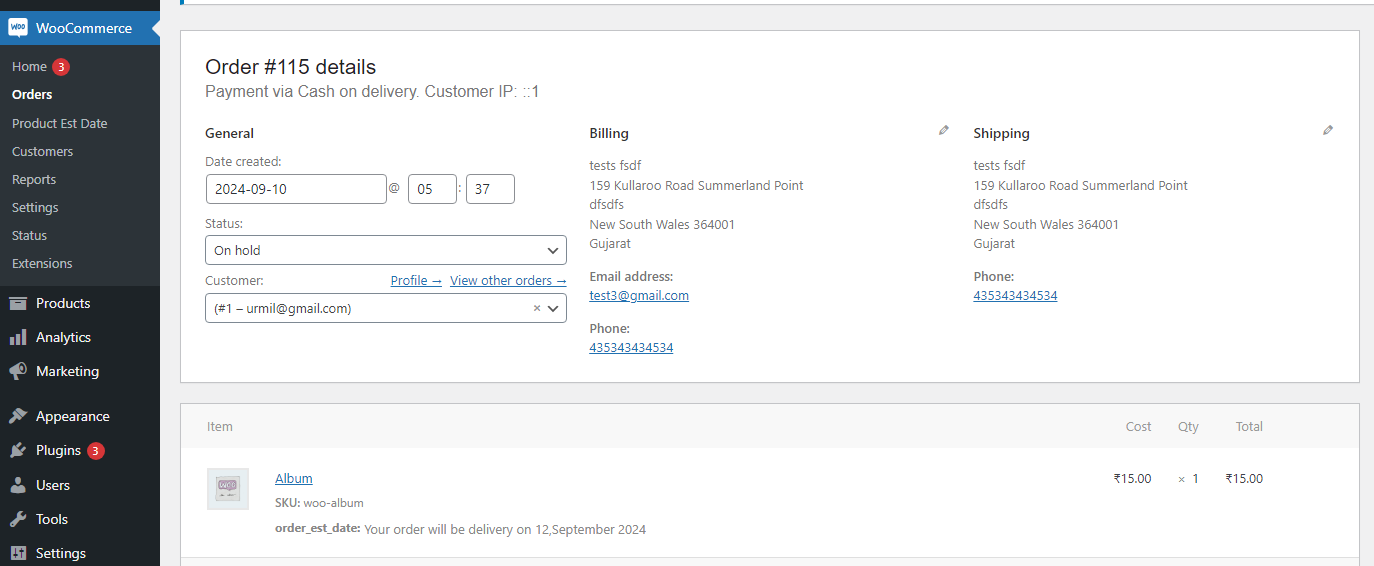
Task: Open the order Status dropdown
Action: pos(385,250)
